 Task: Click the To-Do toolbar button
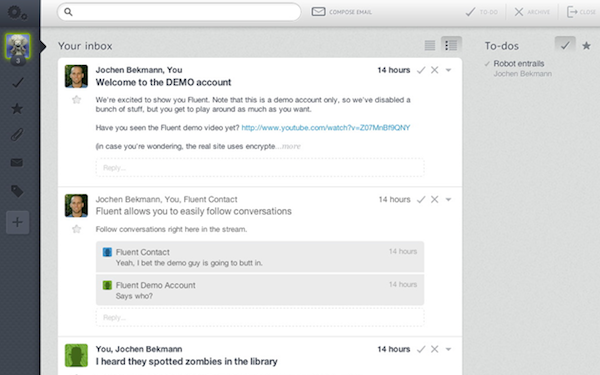[x=481, y=12]
